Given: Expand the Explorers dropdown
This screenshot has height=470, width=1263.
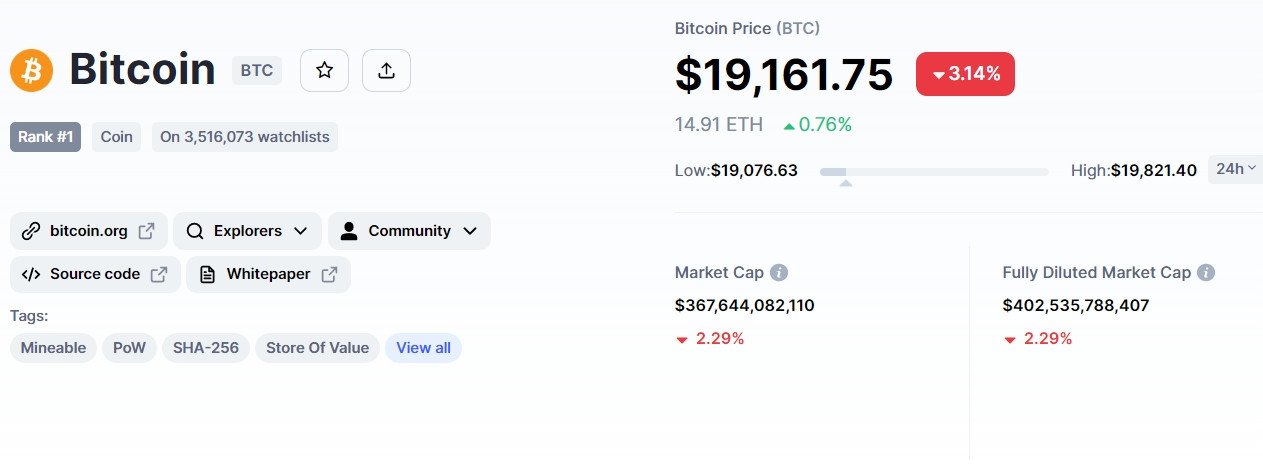Looking at the screenshot, I should [x=248, y=231].
